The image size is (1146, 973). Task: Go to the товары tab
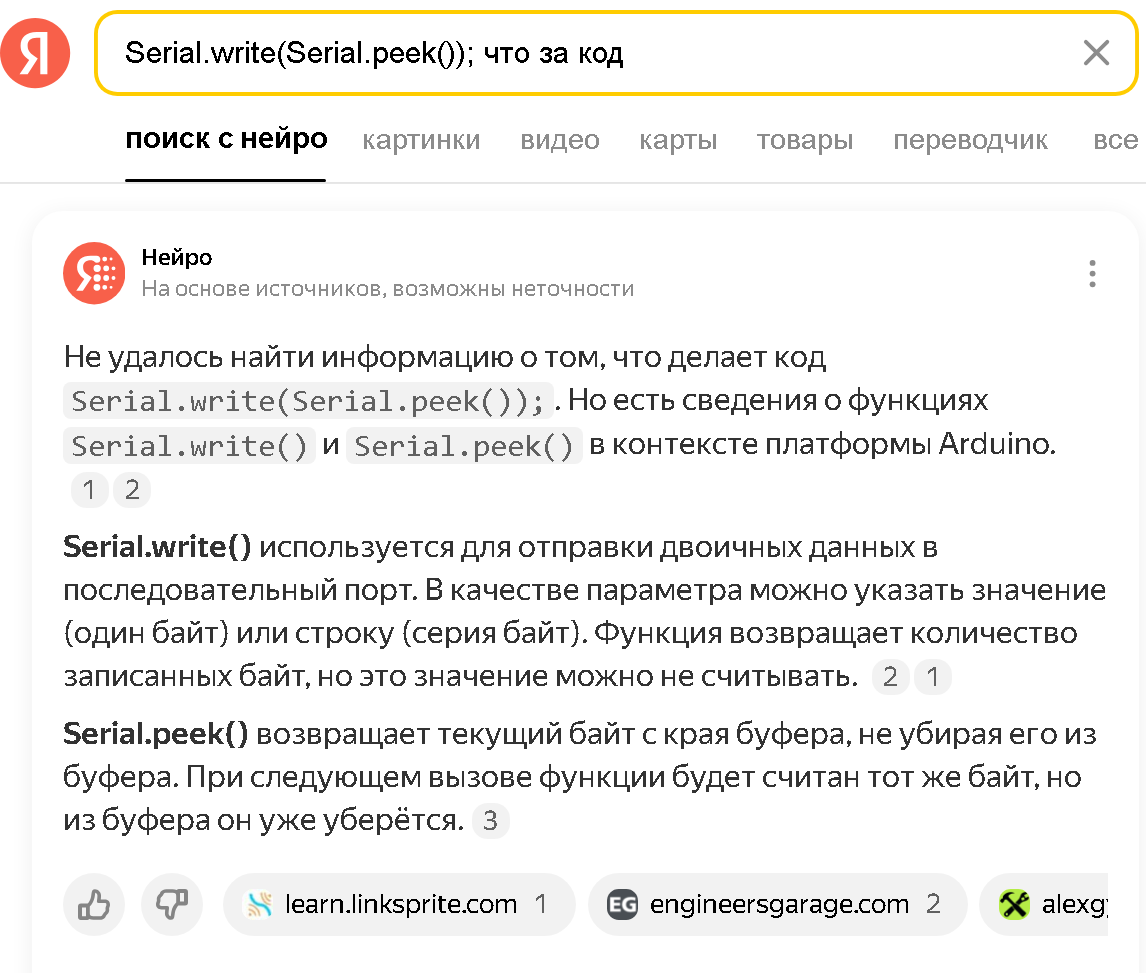[x=804, y=140]
